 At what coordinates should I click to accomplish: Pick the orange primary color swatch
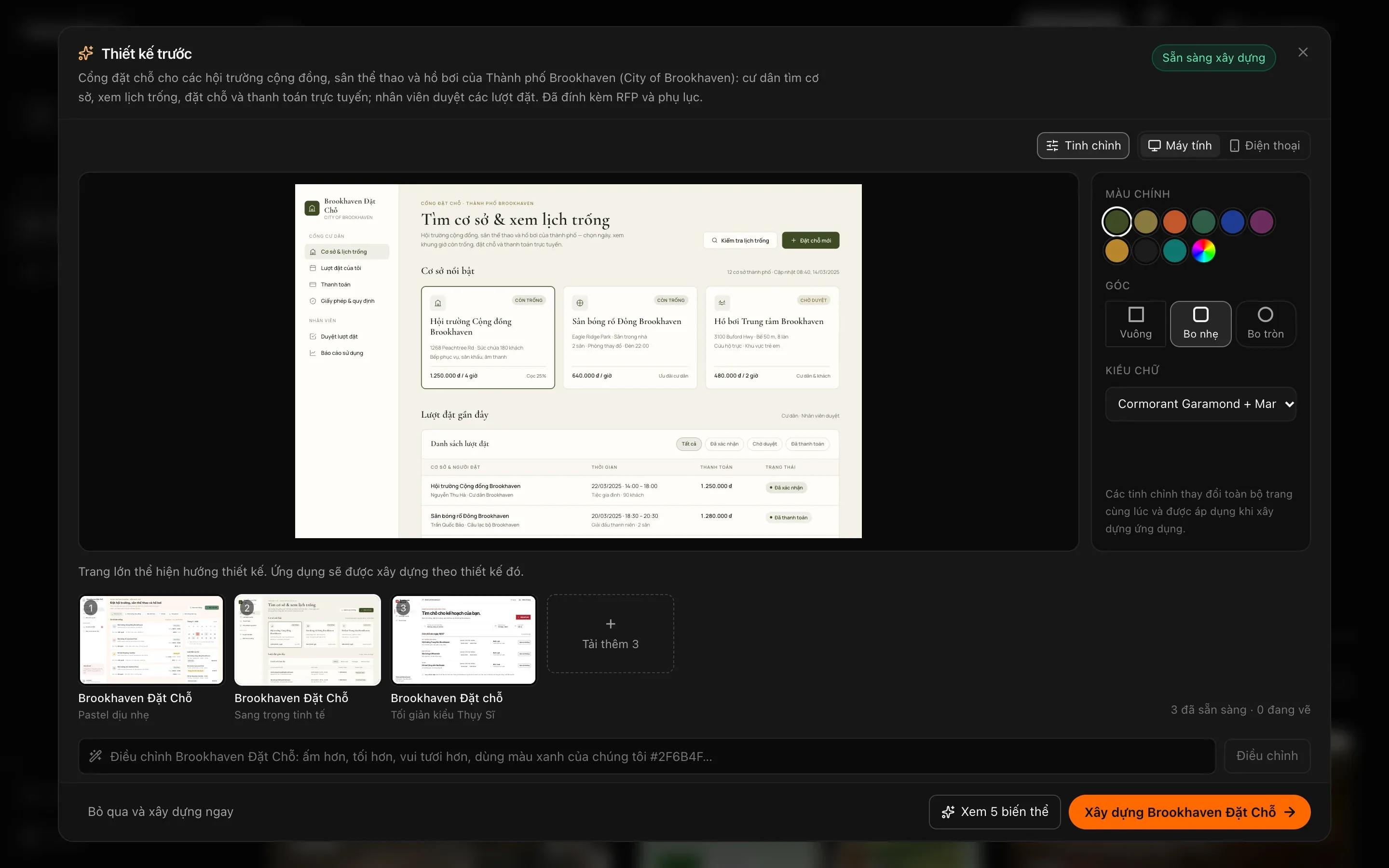(1174, 222)
